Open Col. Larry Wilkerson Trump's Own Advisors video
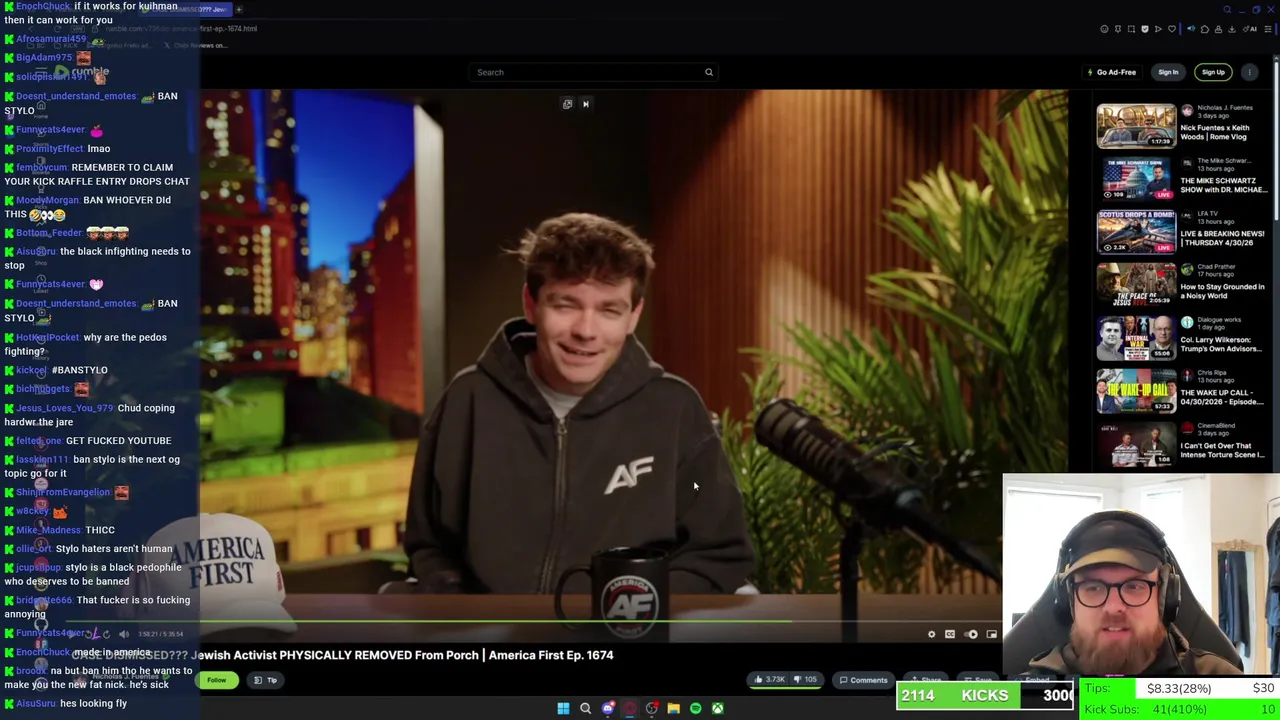1280x720 pixels. (x=1136, y=338)
